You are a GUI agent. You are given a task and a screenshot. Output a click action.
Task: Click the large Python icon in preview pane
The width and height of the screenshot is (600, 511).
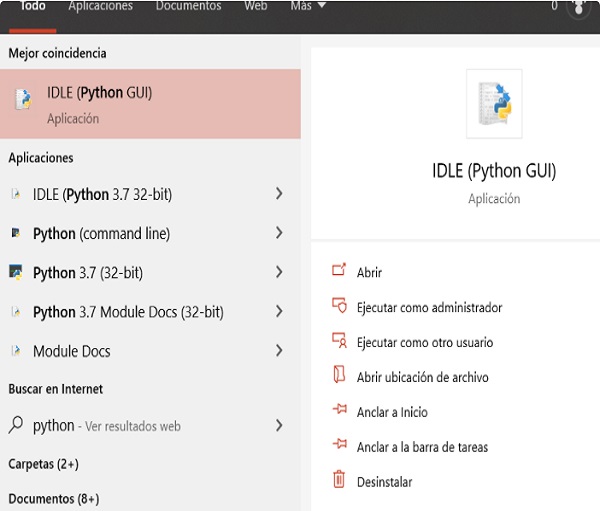pyautogui.click(x=494, y=104)
